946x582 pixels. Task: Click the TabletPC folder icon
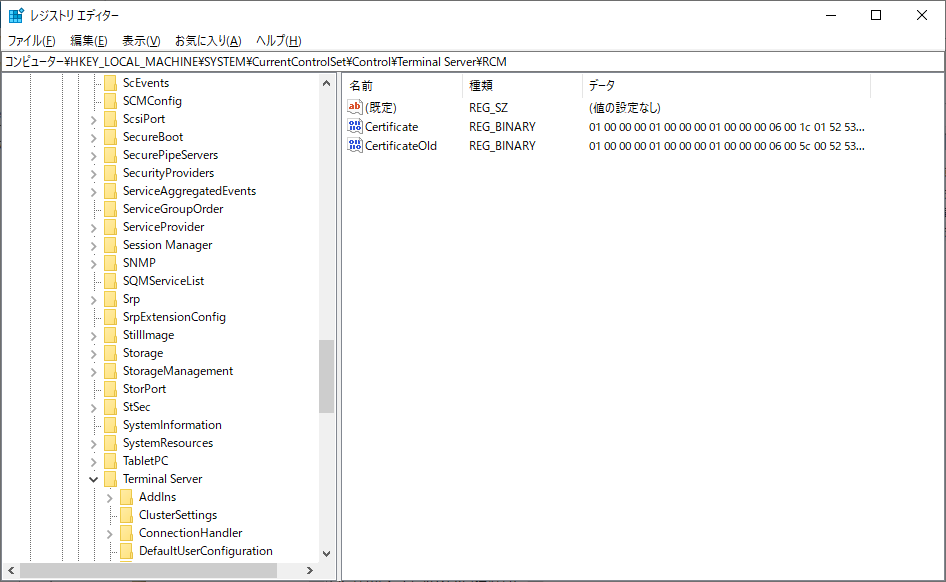pyautogui.click(x=110, y=461)
